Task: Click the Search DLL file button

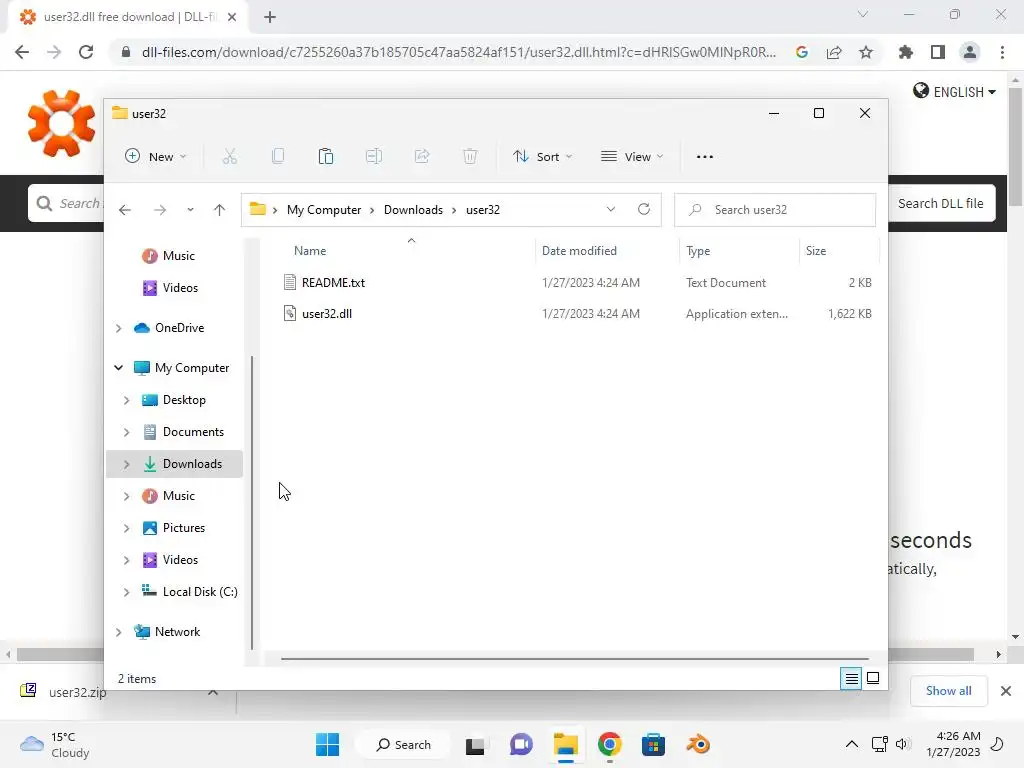Action: coord(940,203)
